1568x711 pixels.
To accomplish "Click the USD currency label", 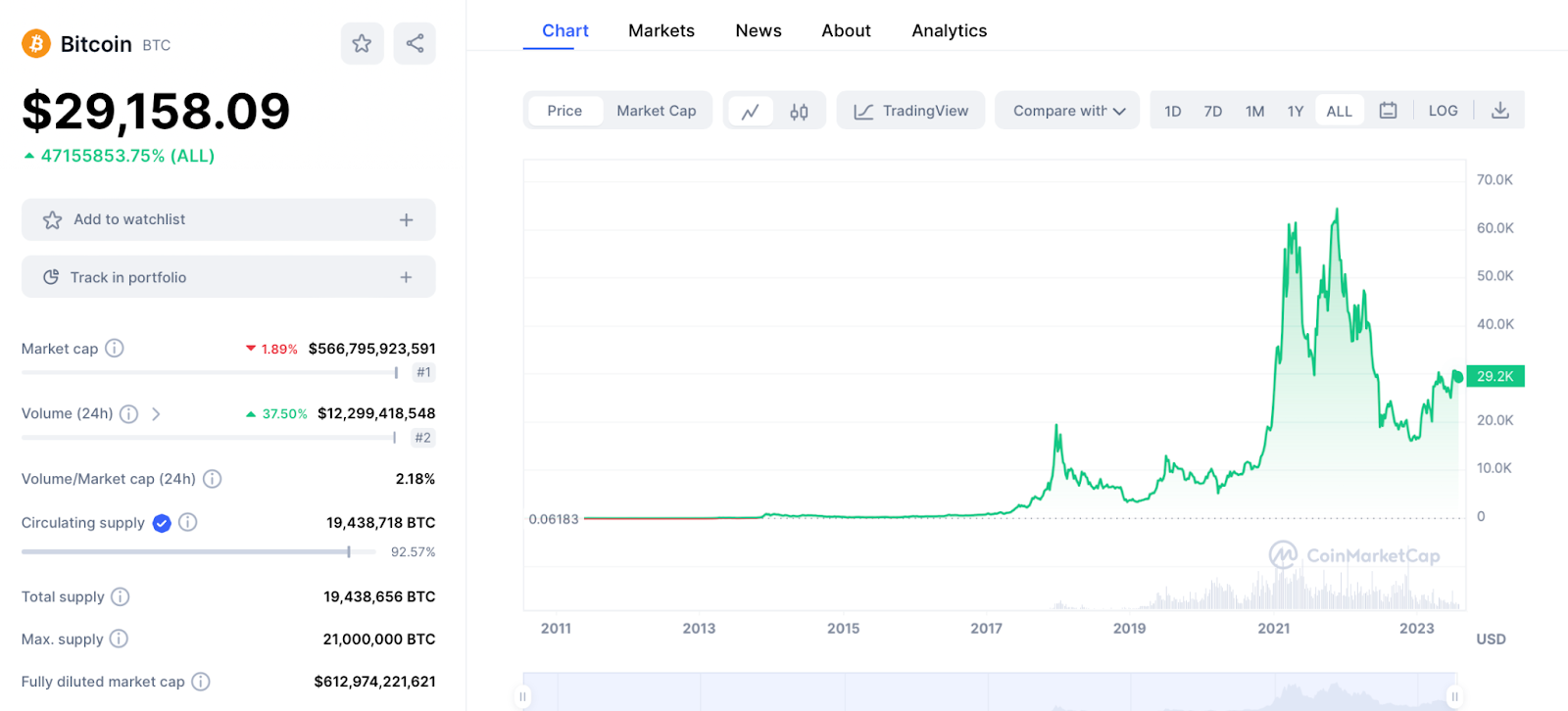I will (1491, 640).
